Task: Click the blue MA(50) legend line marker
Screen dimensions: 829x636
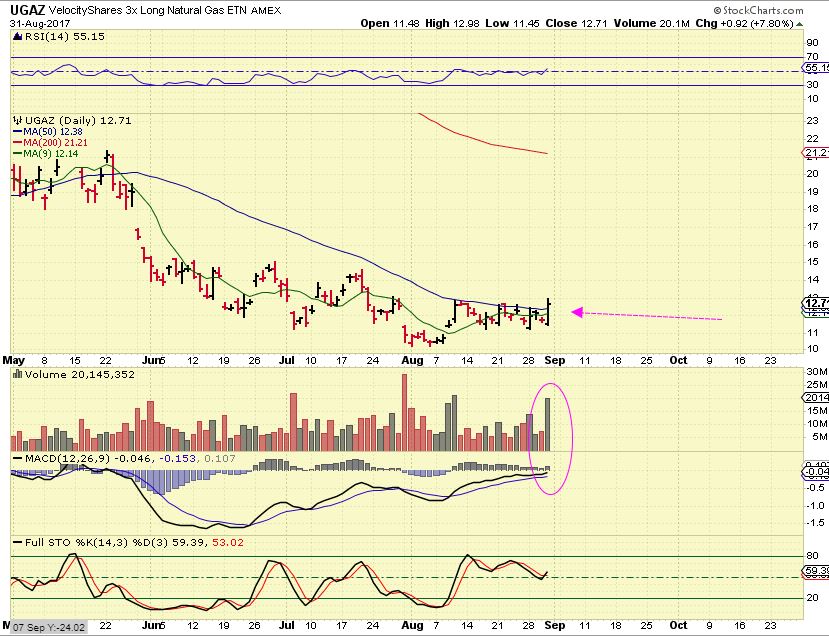Action: pos(17,132)
